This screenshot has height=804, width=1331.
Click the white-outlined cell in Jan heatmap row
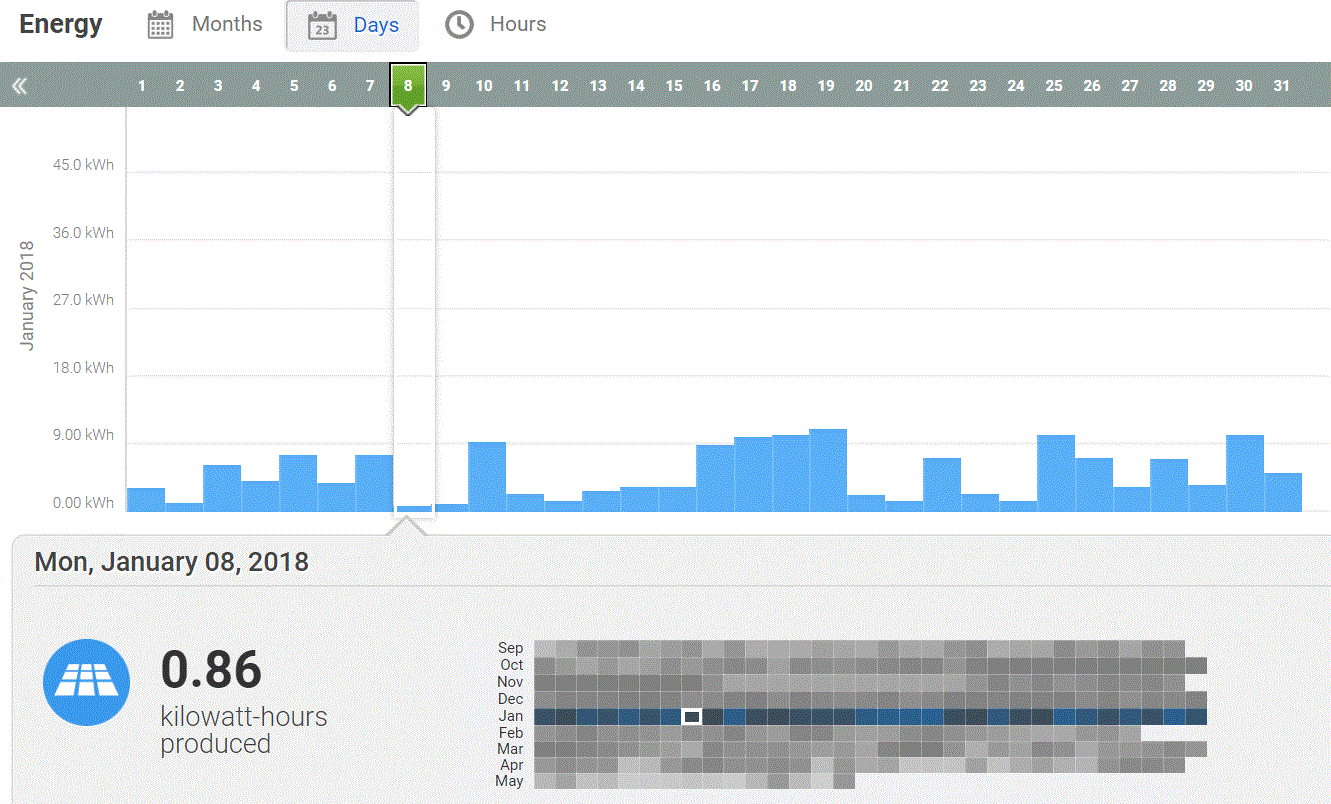coord(691,716)
